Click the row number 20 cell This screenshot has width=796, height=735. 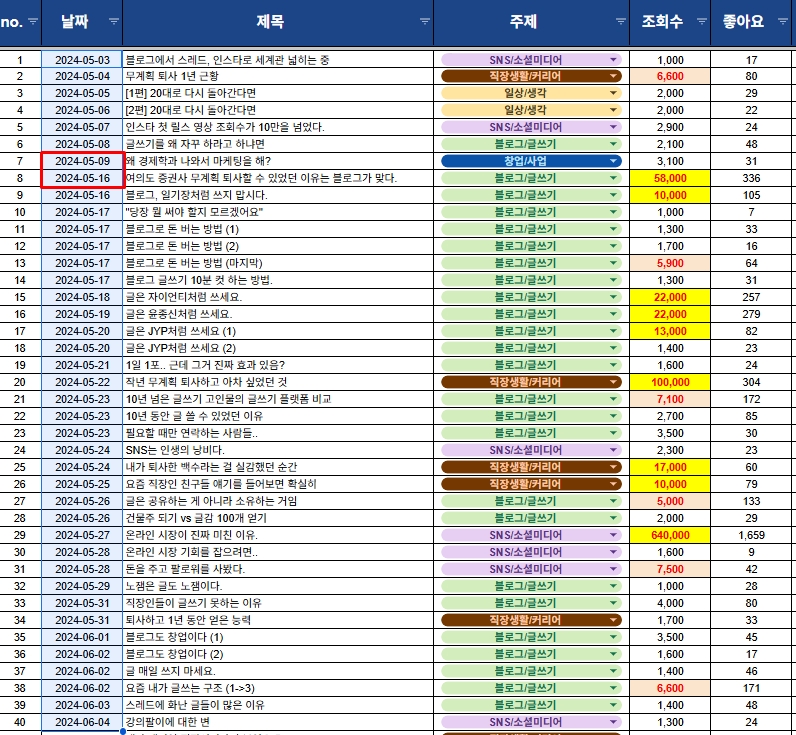pos(20,382)
